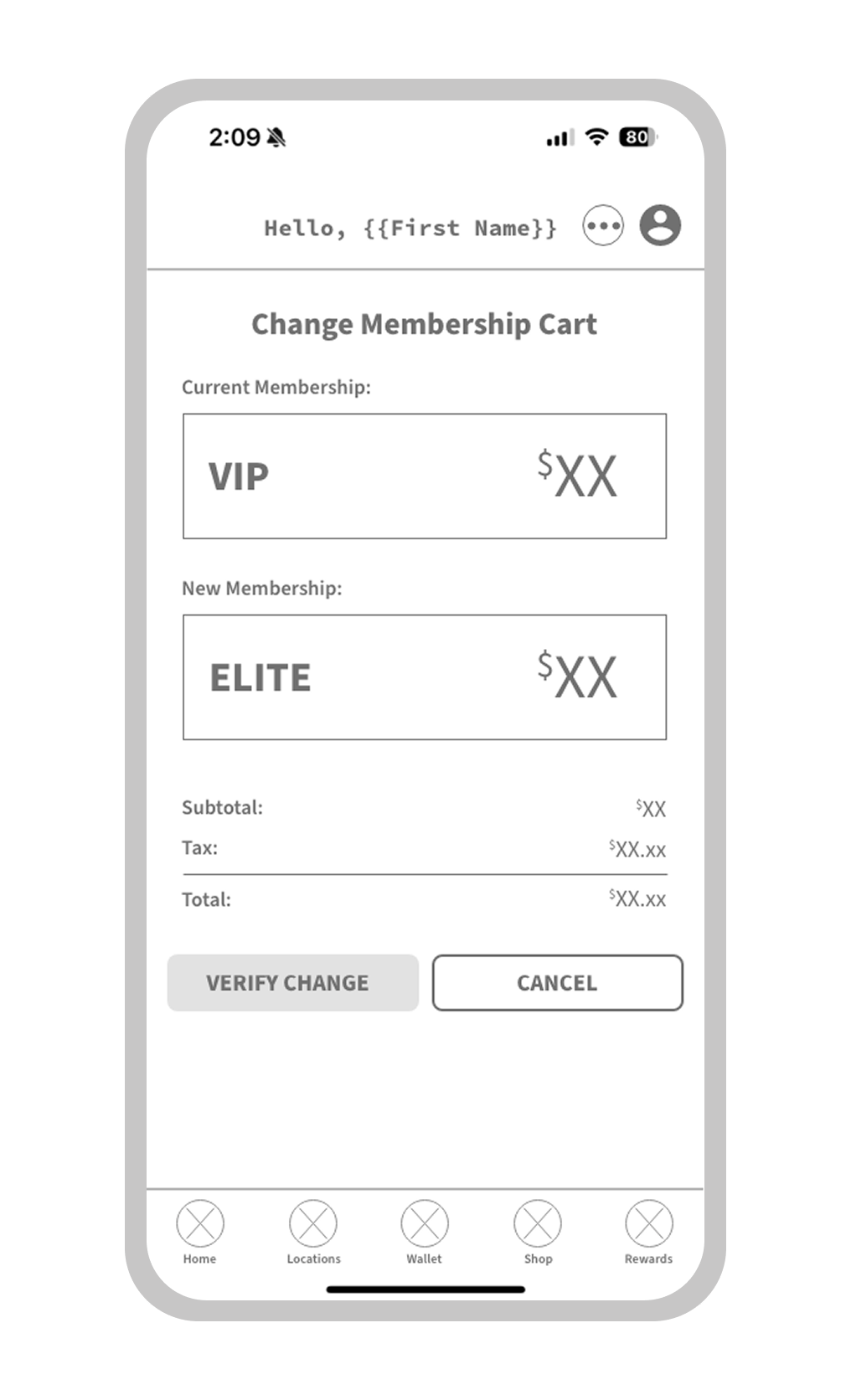Tap the three-dots more options icon
Viewport: 851px width, 1400px height.
pos(603,226)
